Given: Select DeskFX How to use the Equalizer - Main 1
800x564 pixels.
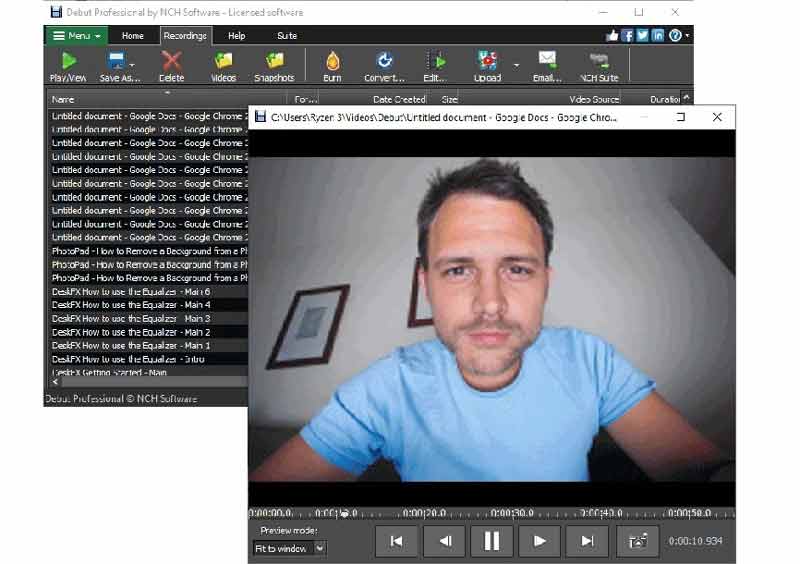Looking at the screenshot, I should click(x=148, y=346).
